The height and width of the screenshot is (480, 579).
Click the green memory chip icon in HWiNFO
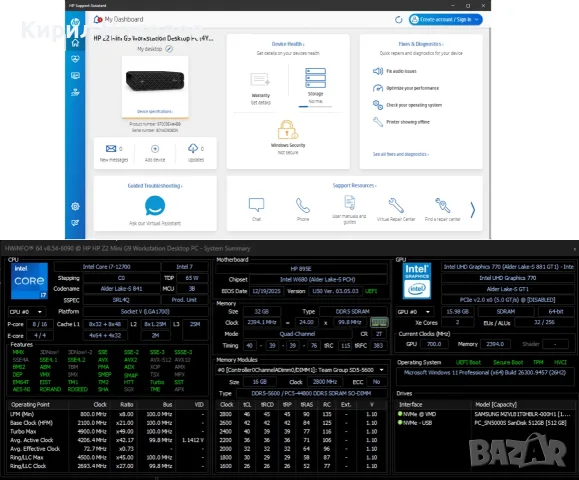[x=379, y=322]
